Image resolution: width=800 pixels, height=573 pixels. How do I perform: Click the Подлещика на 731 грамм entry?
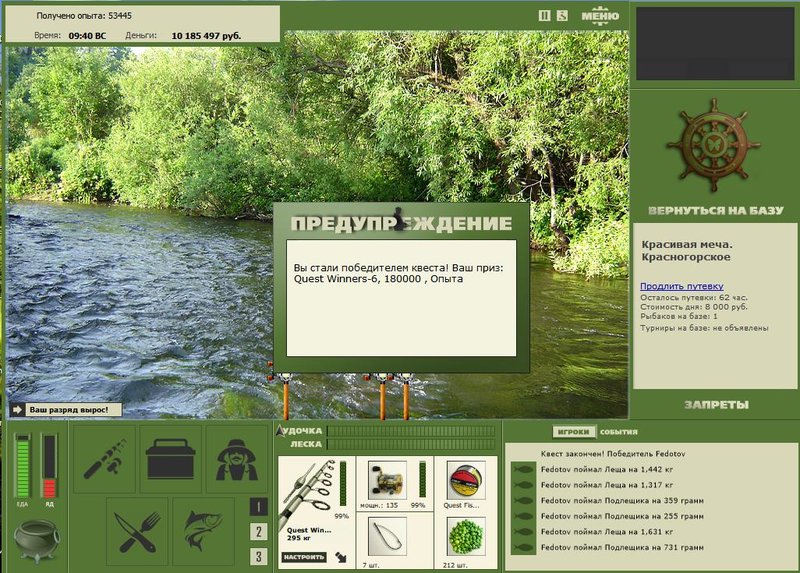point(622,547)
